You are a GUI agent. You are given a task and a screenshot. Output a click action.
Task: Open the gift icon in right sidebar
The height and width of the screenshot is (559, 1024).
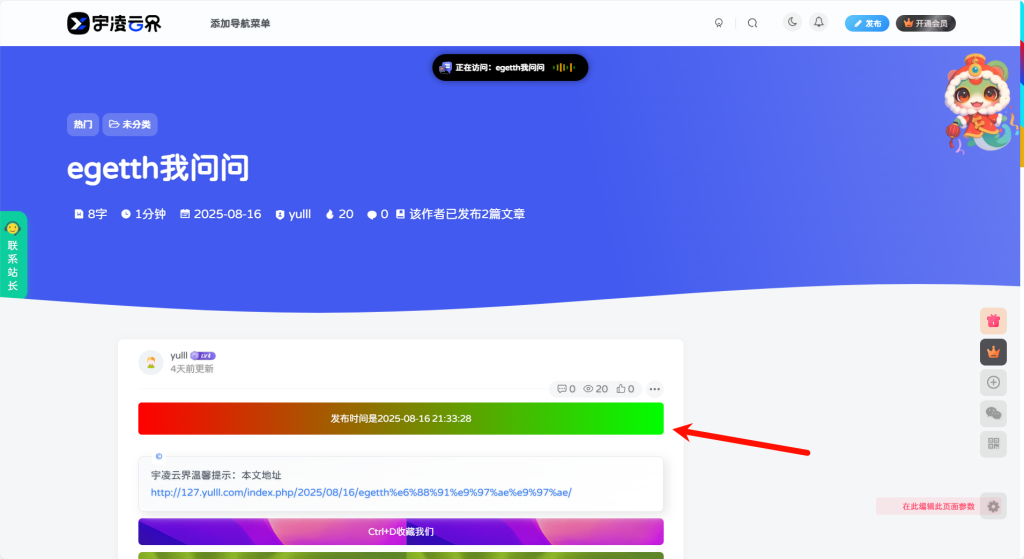993,321
